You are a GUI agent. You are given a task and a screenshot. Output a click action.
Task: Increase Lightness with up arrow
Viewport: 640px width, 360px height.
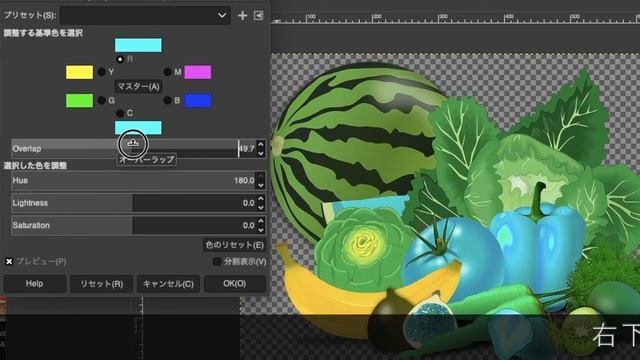pos(261,198)
